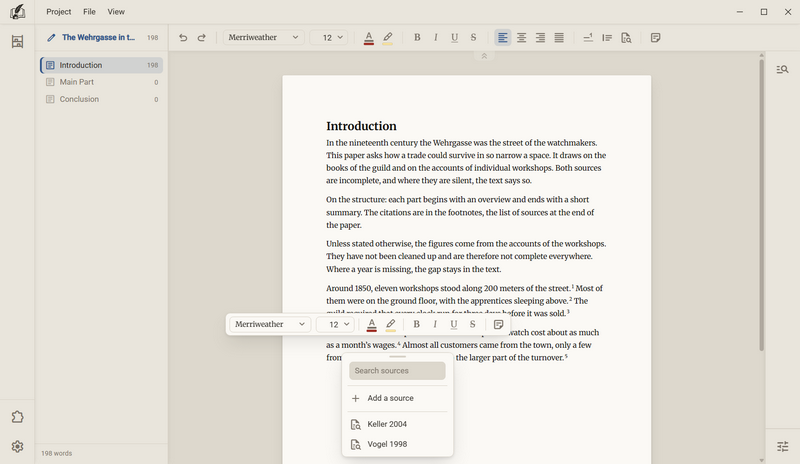Open the Merriweather font dropdown in the top toolbar
Screen dimensions: 800x464
point(263,38)
